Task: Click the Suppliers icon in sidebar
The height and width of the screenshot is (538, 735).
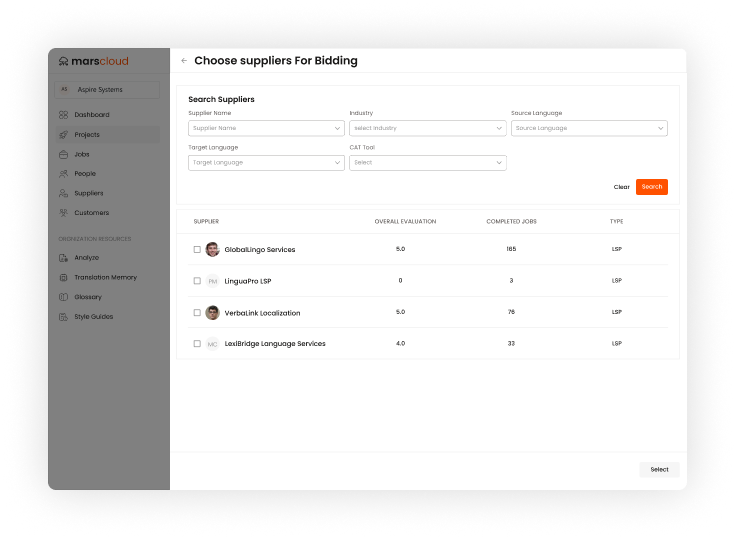Action: (x=64, y=193)
